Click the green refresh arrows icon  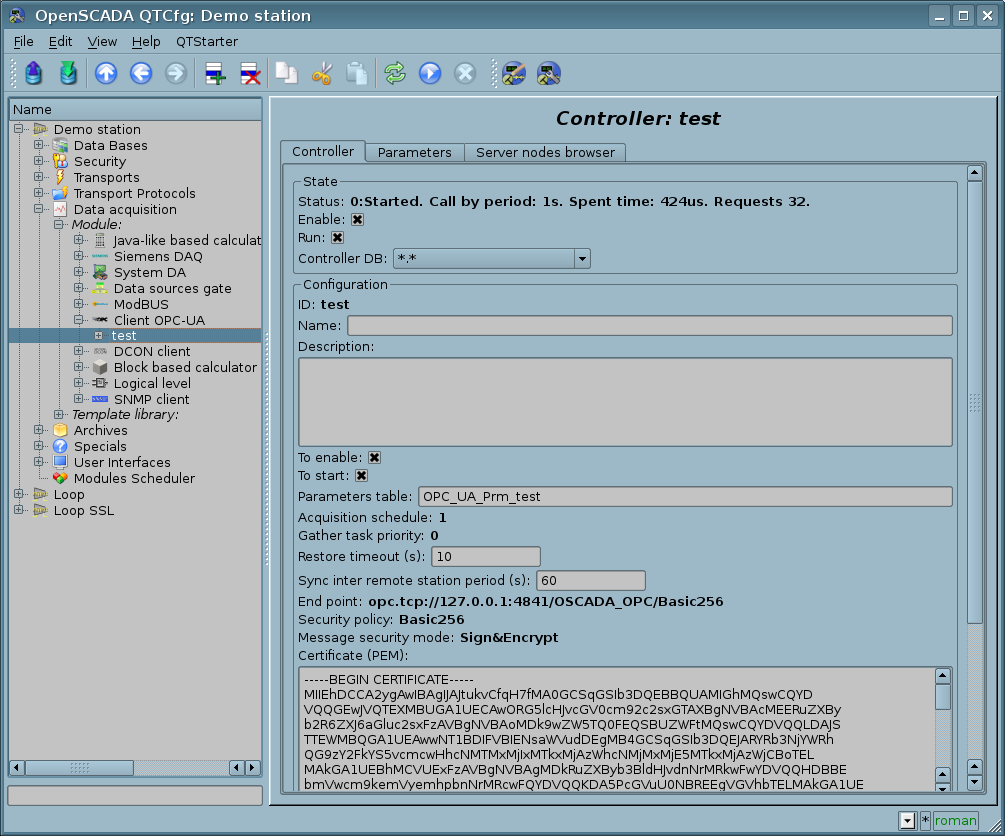coord(395,73)
